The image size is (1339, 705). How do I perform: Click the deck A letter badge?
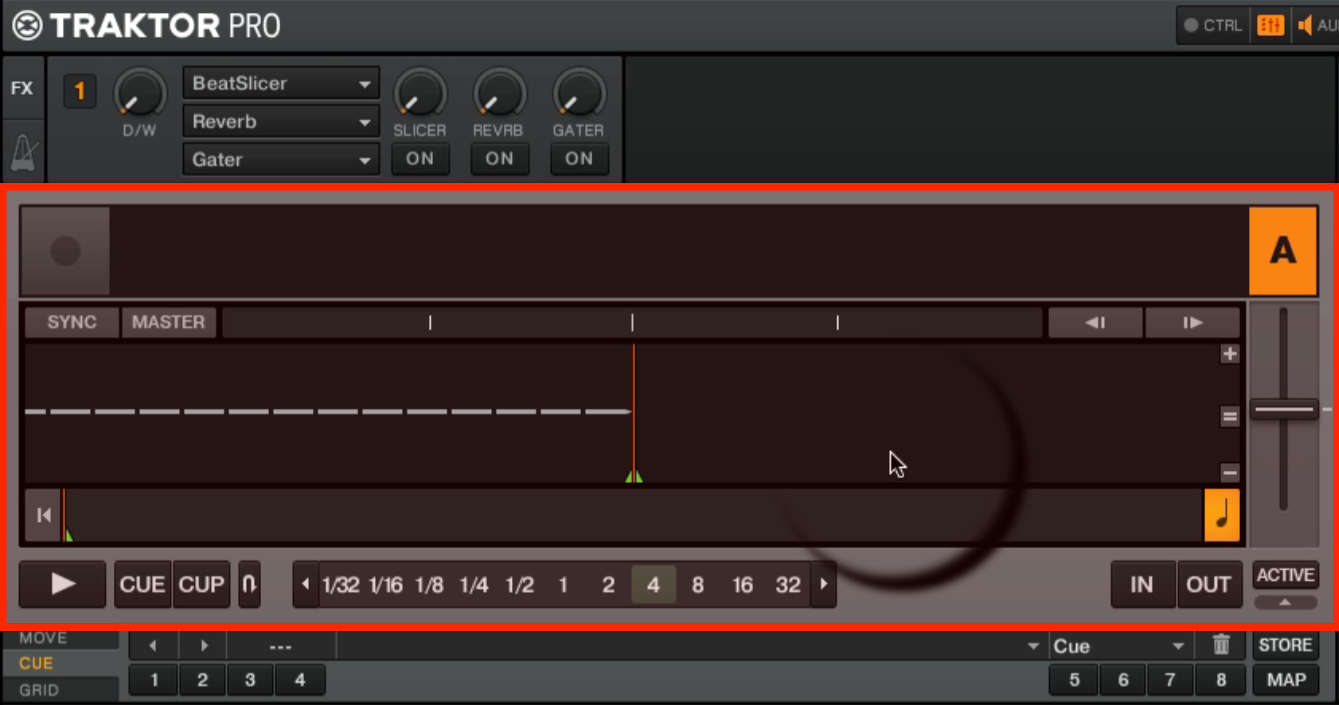(x=1282, y=251)
